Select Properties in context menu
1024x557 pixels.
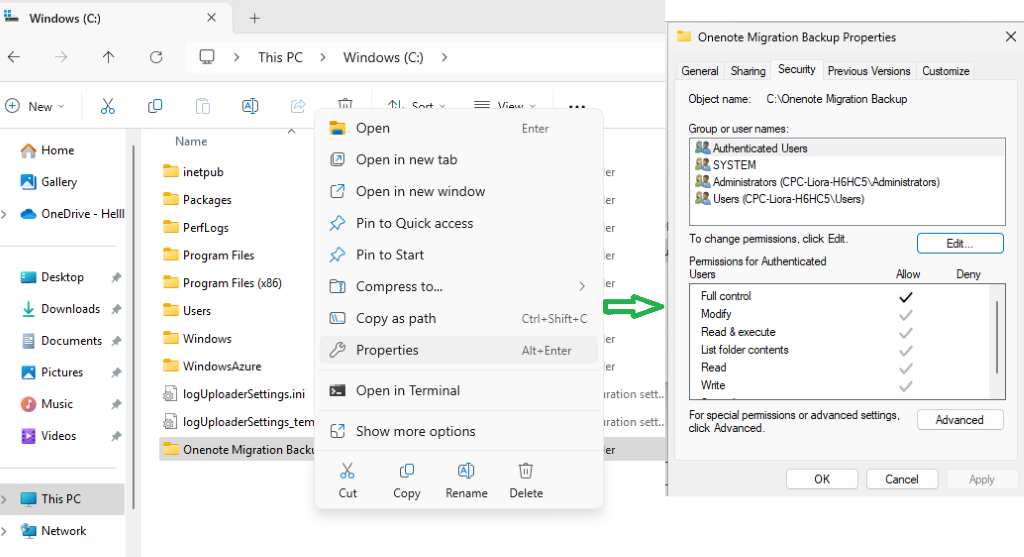pos(458,350)
